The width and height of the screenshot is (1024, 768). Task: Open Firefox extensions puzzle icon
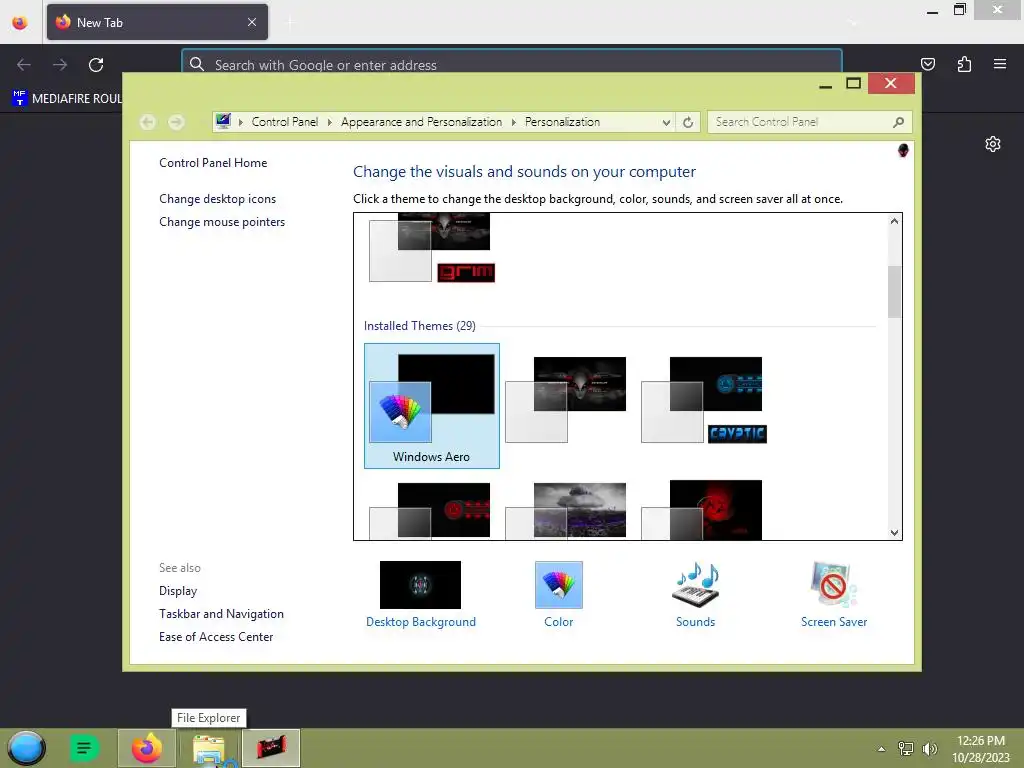click(x=964, y=64)
